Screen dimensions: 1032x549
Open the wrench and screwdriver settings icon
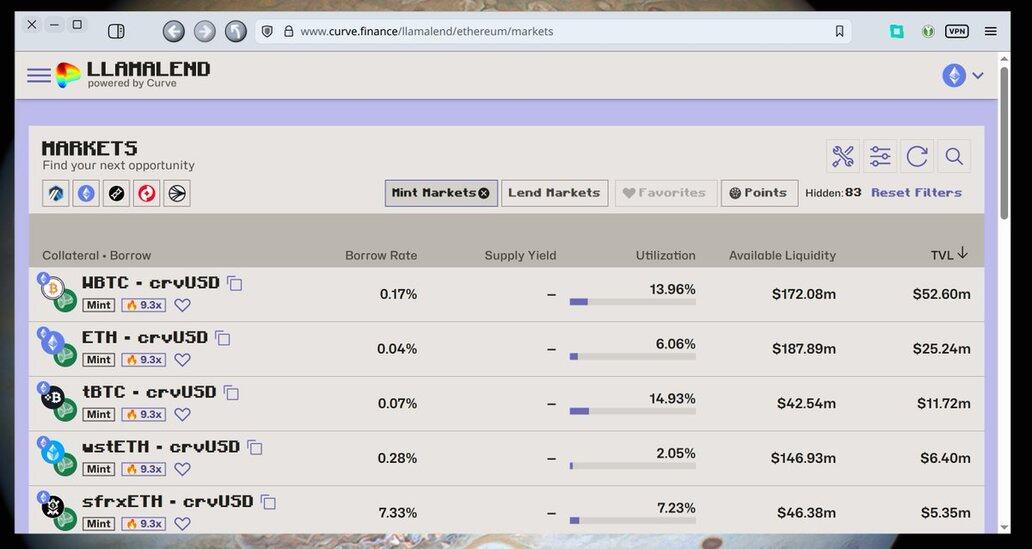click(x=843, y=156)
